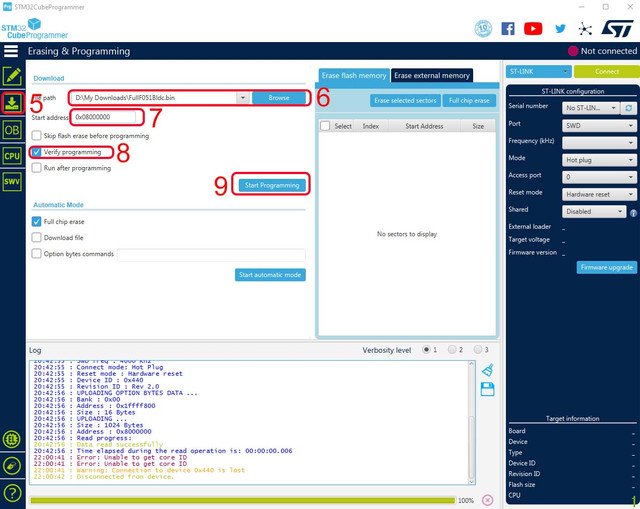Switch to Erase external memory tab
Image resolution: width=640 pixels, height=509 pixels.
(432, 76)
